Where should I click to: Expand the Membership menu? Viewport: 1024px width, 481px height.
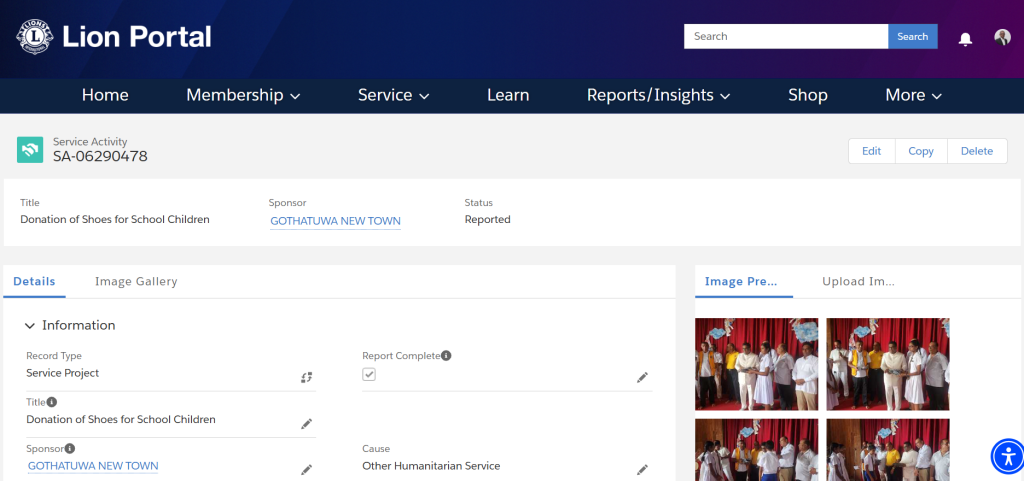(x=243, y=95)
